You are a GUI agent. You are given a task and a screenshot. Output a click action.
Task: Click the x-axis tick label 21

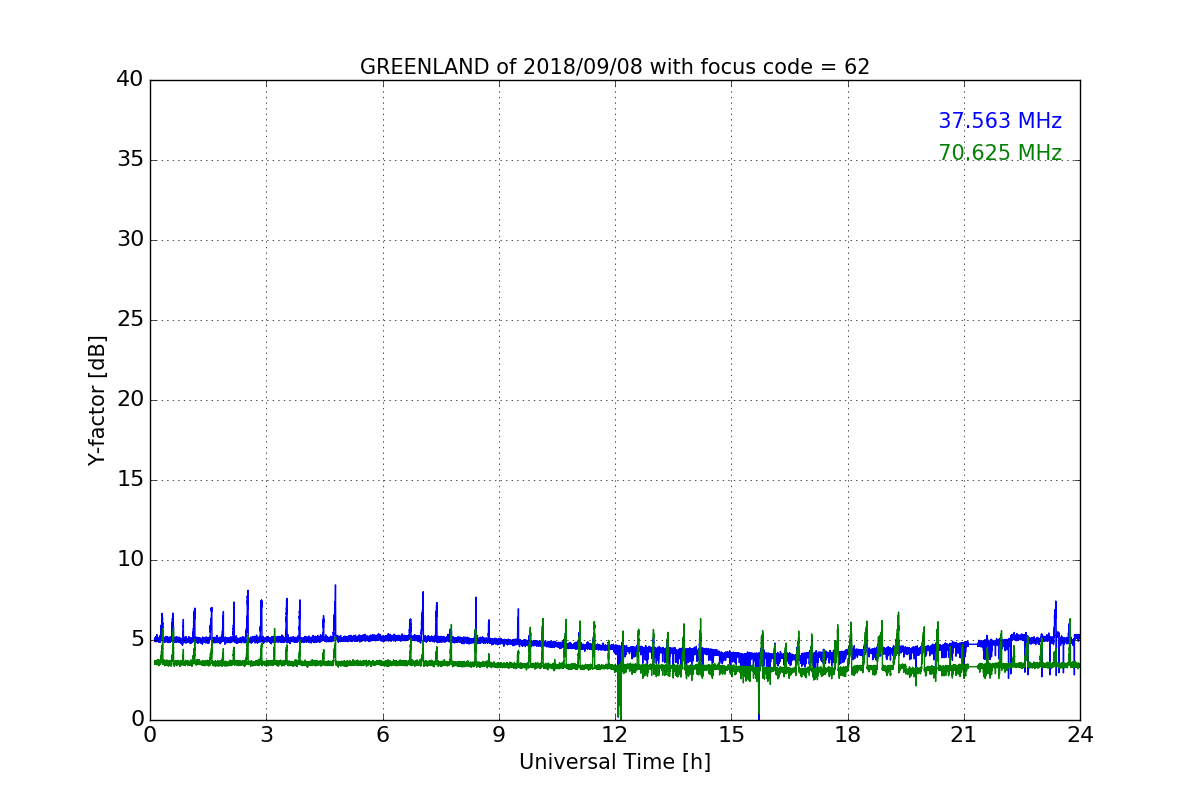pyautogui.click(x=964, y=735)
